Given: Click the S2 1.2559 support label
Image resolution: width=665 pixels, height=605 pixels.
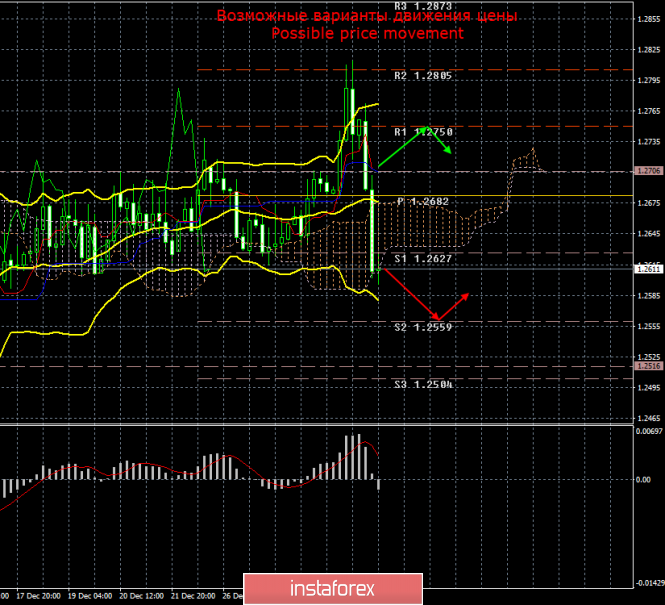Looking at the screenshot, I should (423, 326).
